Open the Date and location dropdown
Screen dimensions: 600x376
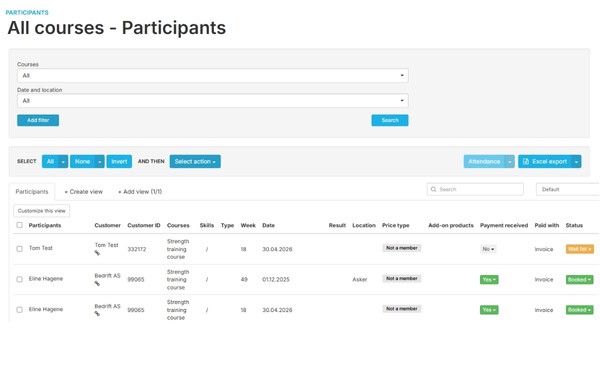[x=212, y=101]
